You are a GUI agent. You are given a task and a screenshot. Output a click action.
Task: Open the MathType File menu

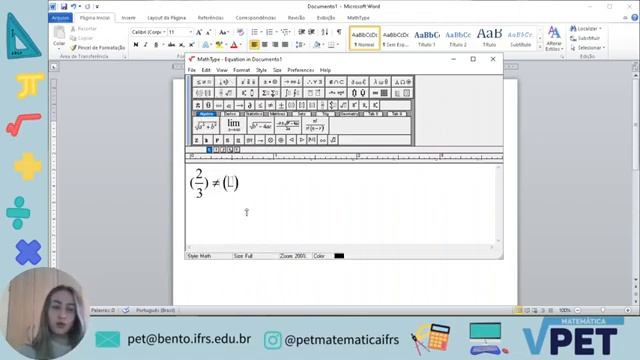[x=191, y=70]
